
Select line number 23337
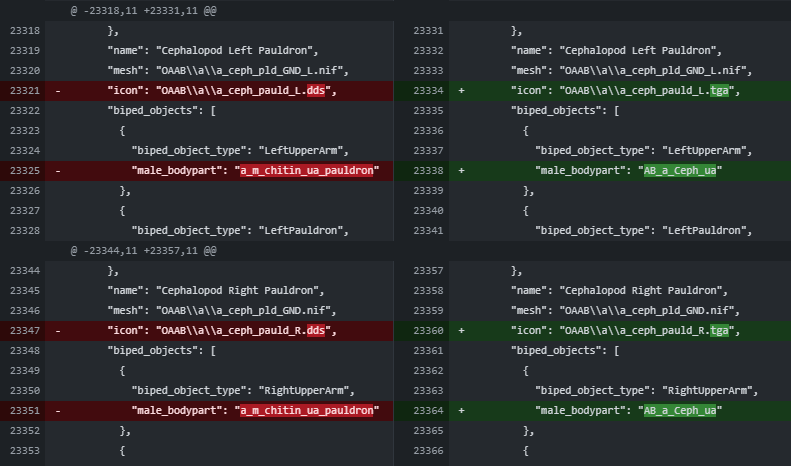click(x=428, y=150)
